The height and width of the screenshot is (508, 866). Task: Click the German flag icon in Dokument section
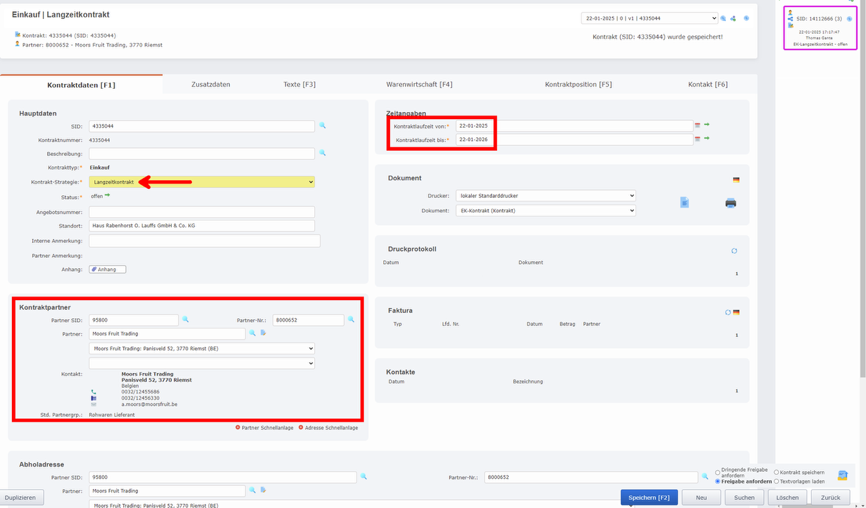coord(736,180)
